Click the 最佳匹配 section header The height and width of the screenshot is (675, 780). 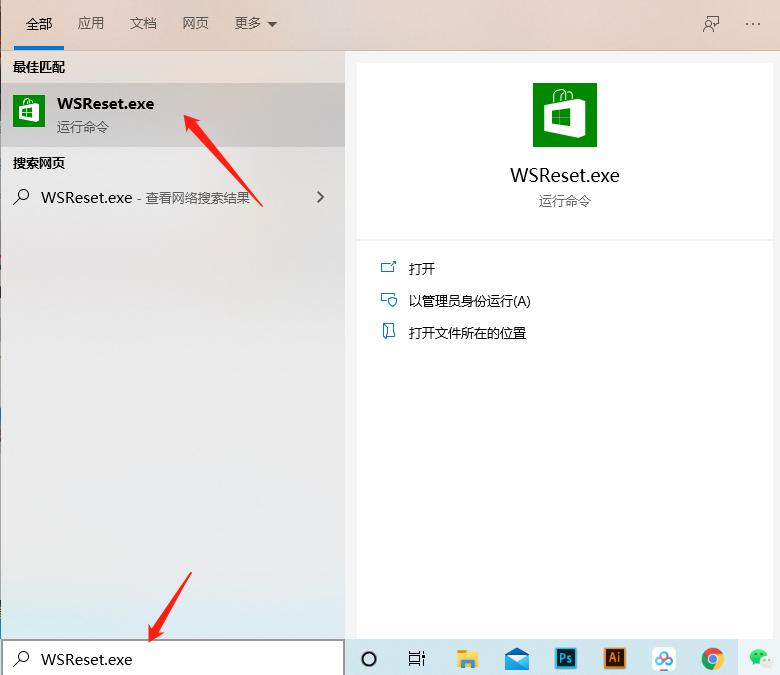click(x=39, y=67)
